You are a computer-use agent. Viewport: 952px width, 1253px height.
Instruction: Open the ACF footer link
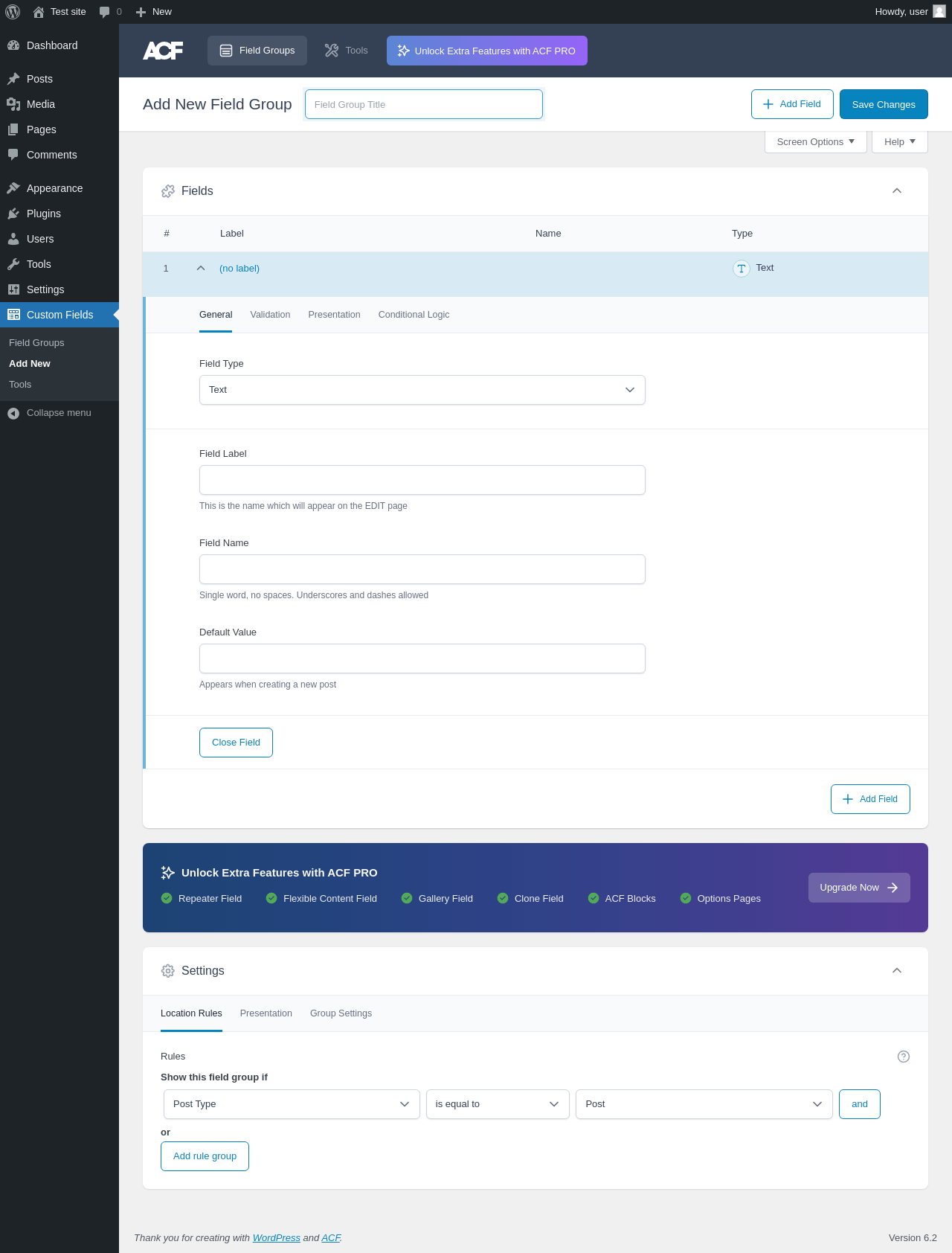[331, 1238]
